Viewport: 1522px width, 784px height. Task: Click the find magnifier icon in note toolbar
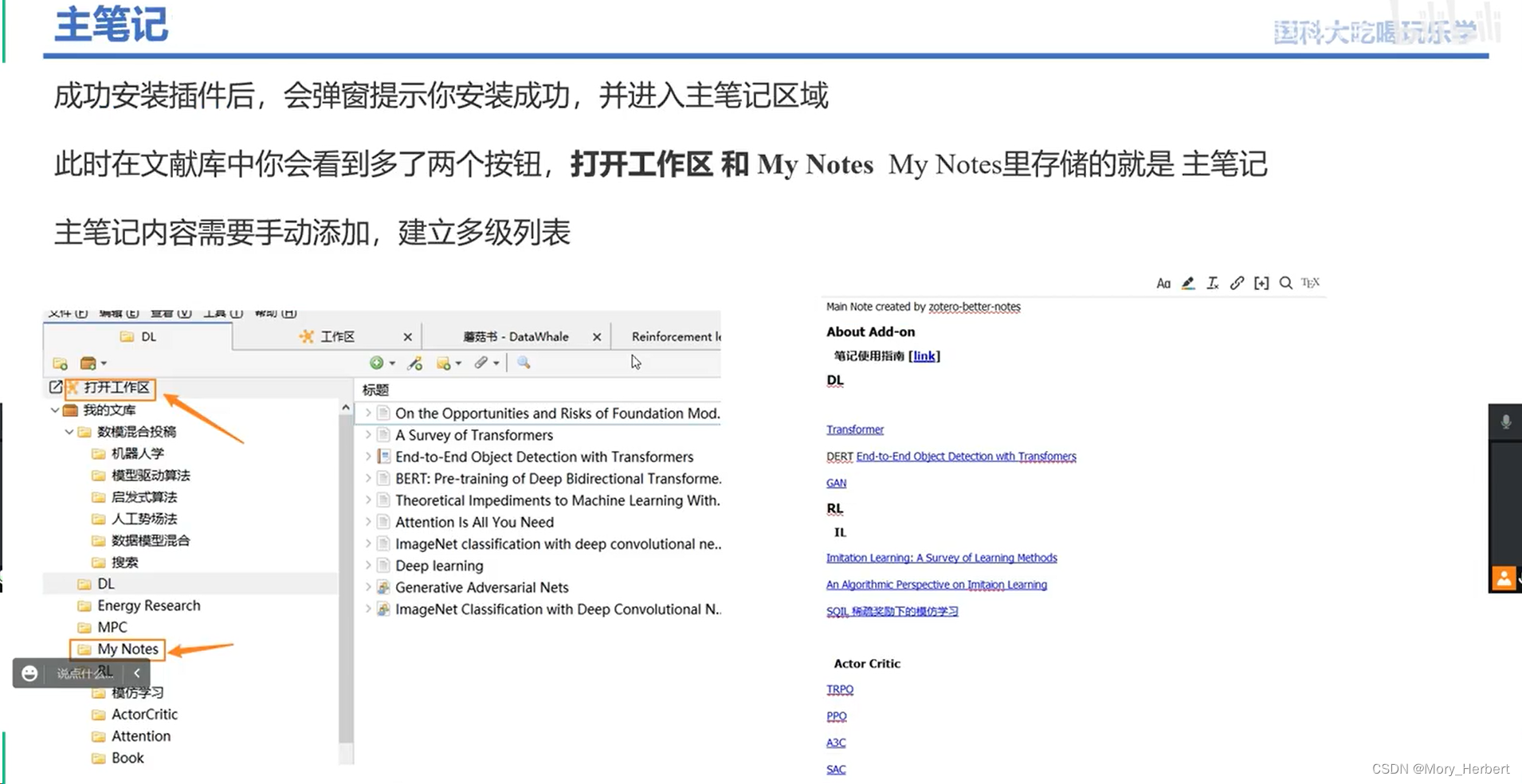click(x=1285, y=283)
